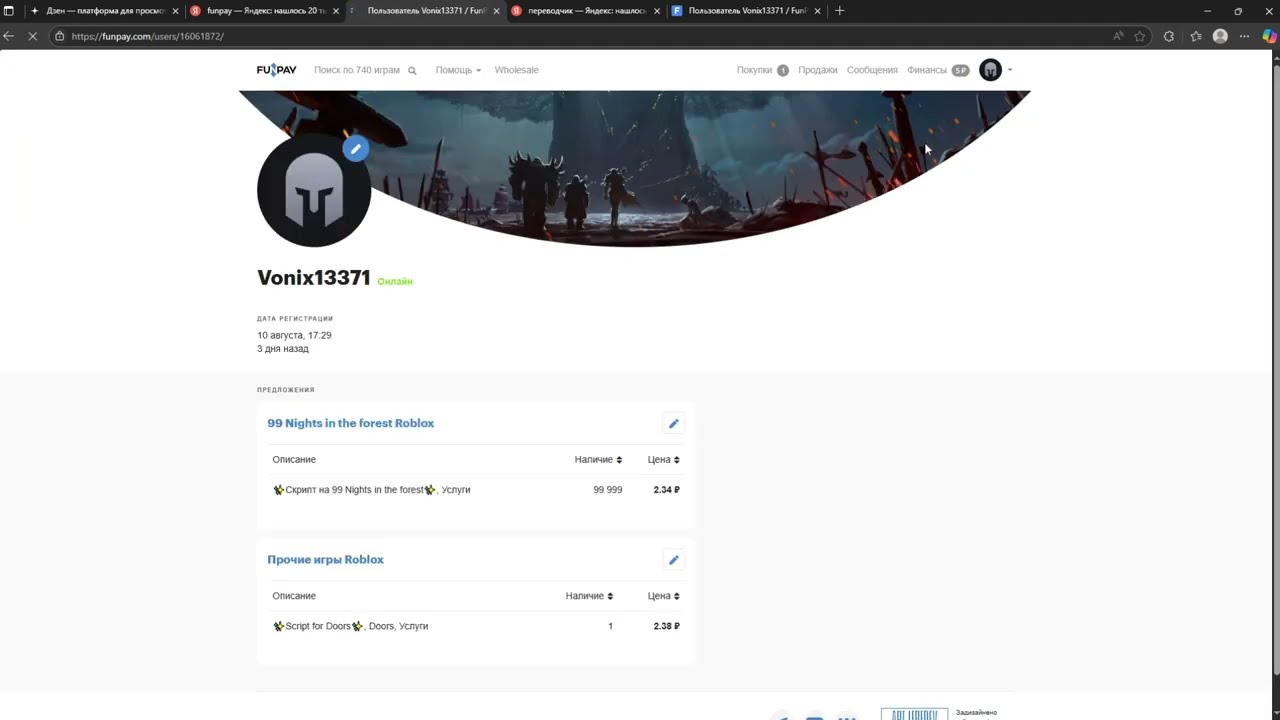Close the переводчик — Яндекс tab

click(x=657, y=11)
